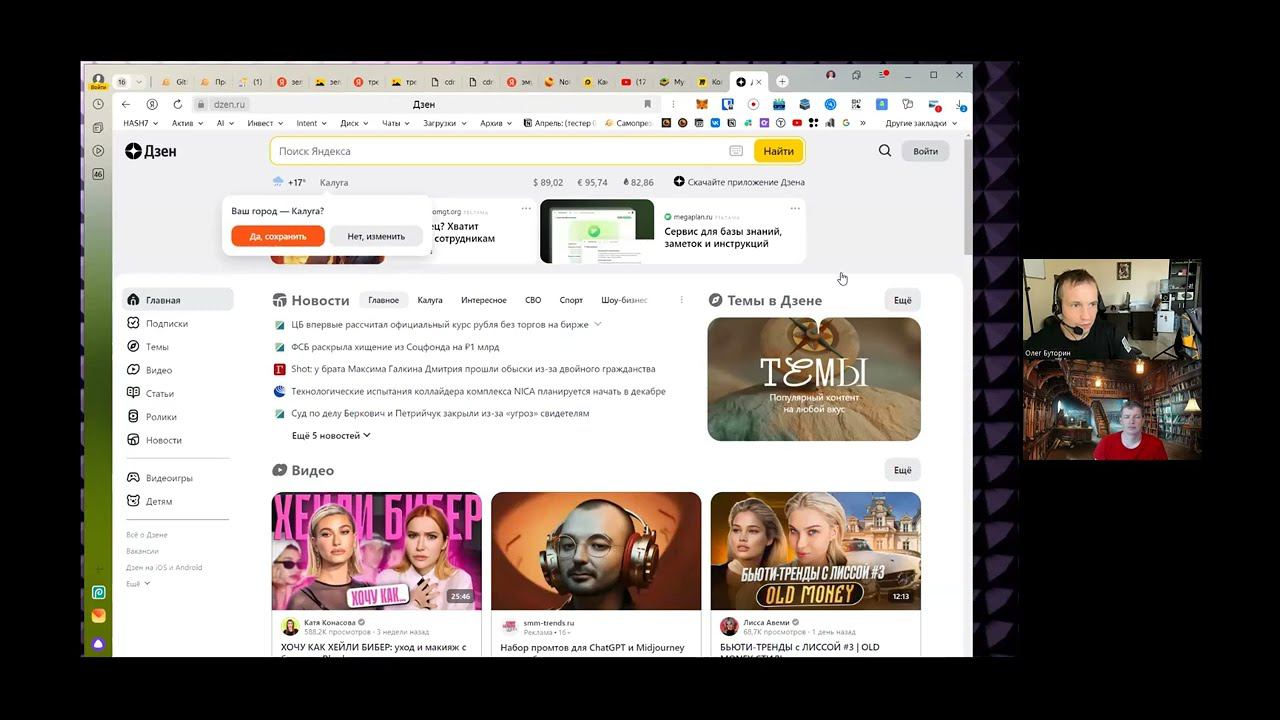Bookmark this page with the address bar flag

click(x=647, y=104)
